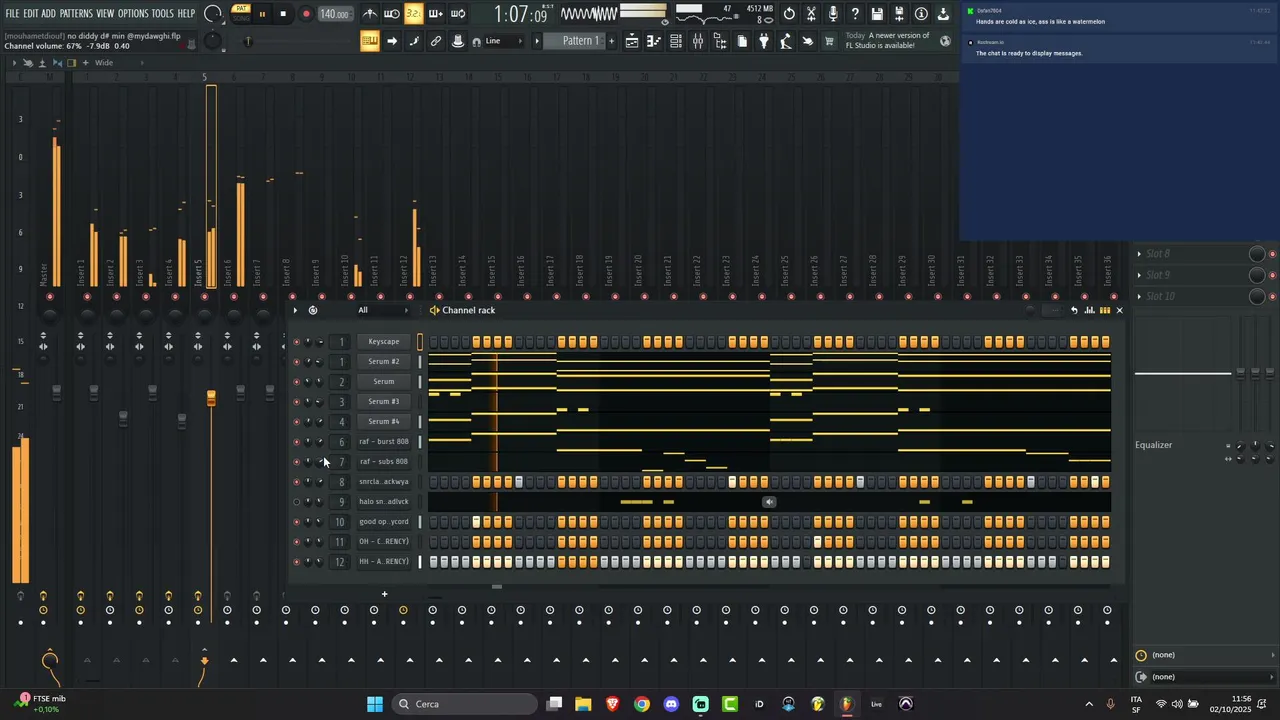
Task: Open the Serum #3 channel button
Action: click(x=384, y=402)
